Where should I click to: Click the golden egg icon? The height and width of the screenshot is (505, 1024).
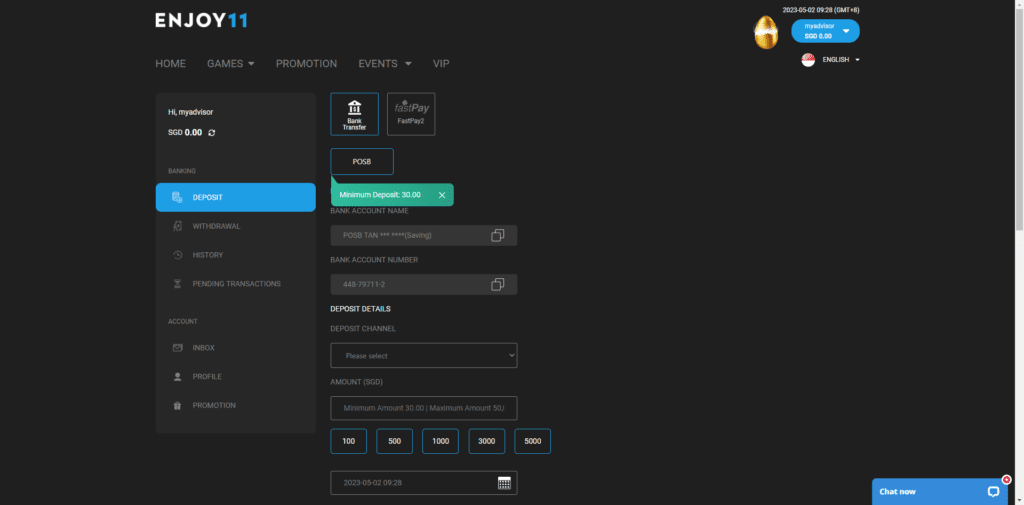tap(766, 33)
